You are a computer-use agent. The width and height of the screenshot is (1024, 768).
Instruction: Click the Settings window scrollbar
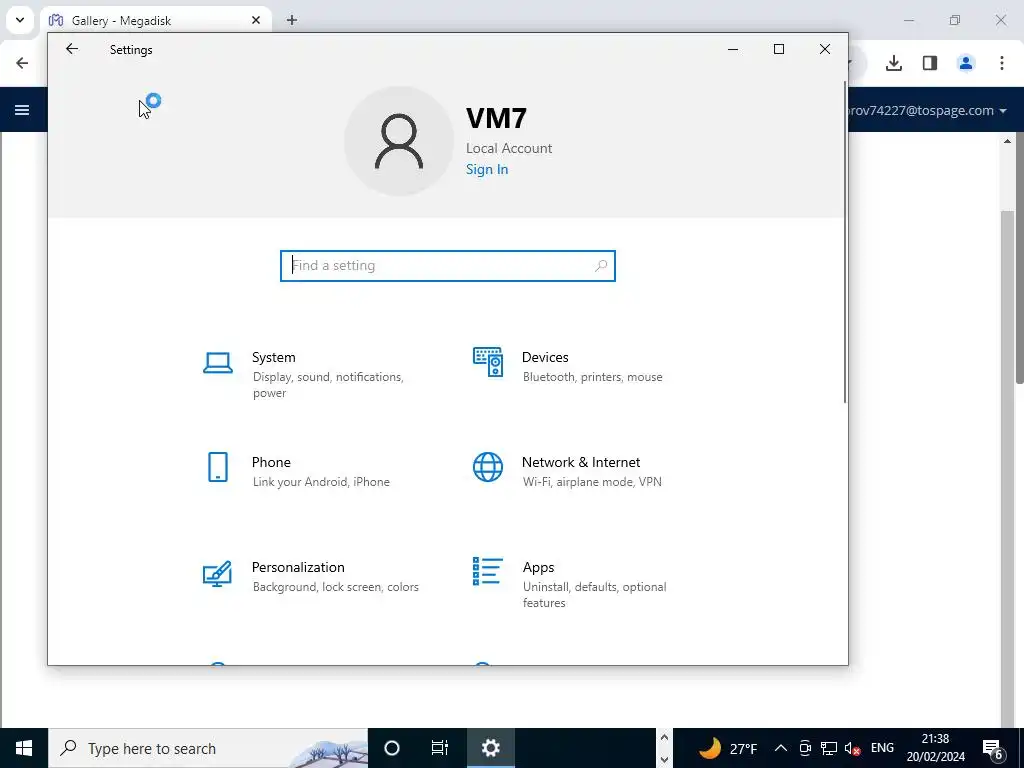click(845, 242)
